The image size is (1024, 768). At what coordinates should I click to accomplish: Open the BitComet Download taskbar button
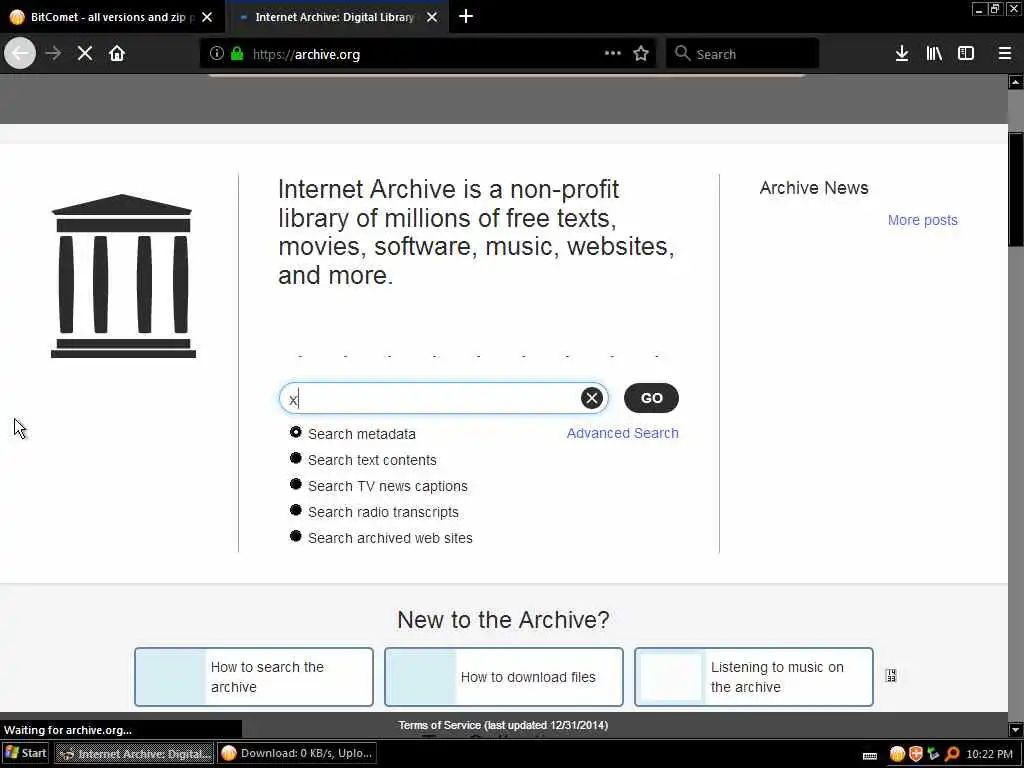pos(297,754)
